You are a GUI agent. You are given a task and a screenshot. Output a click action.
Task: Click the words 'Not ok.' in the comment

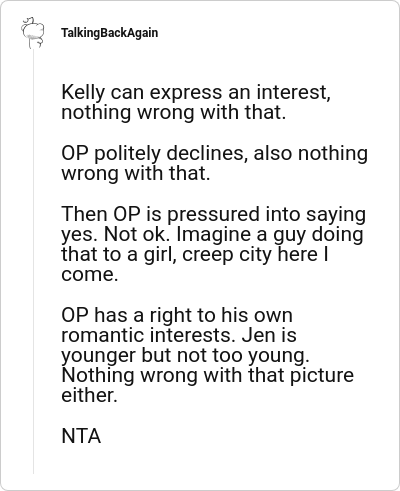(x=138, y=235)
